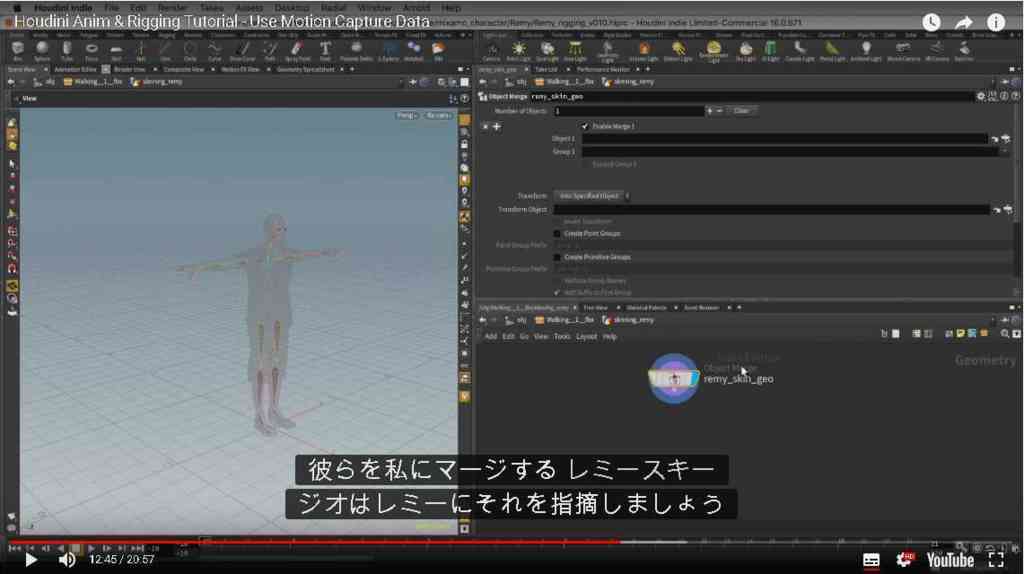This screenshot has height=574, width=1024.
Task: Seek on the red video progress bar
Action: point(313,541)
